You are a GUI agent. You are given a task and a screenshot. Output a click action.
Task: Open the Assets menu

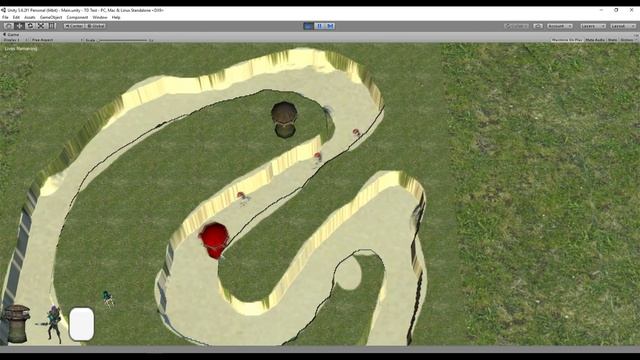point(29,17)
